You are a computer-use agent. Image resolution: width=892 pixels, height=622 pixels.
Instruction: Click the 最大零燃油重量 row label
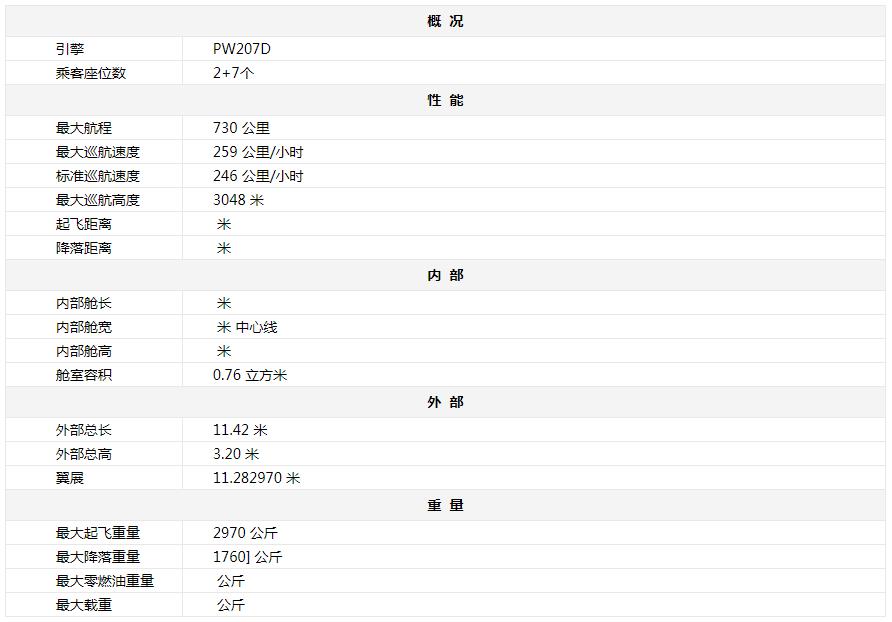pos(105,581)
